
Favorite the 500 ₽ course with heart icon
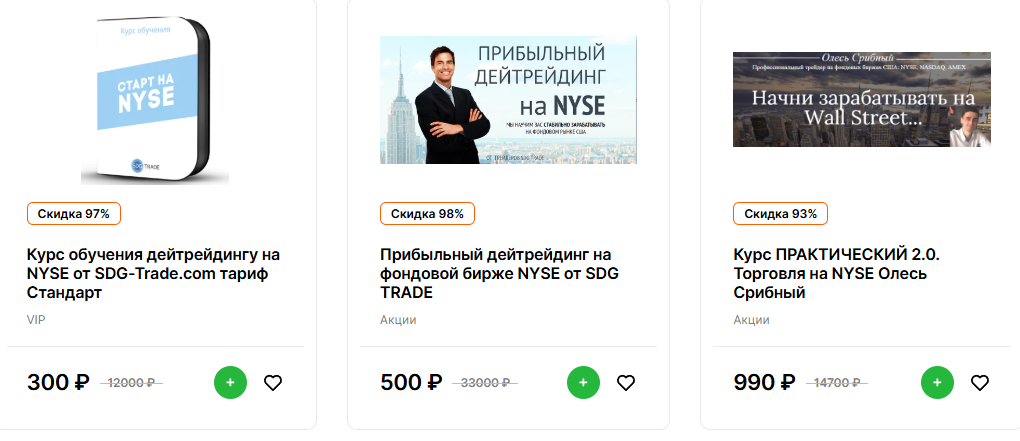(x=626, y=382)
